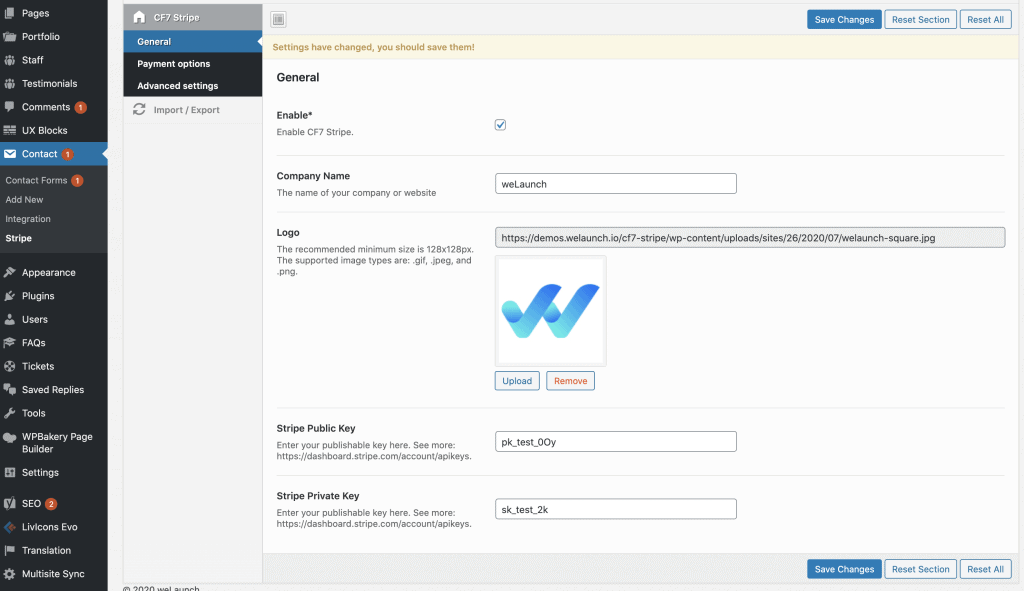Click the Import / Export refresh icon
Viewport: 1024px width, 591px height.
click(139, 110)
